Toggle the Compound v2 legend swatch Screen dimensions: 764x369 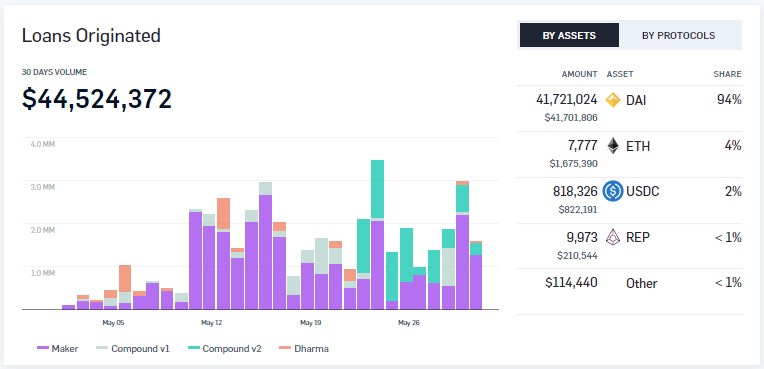point(193,348)
